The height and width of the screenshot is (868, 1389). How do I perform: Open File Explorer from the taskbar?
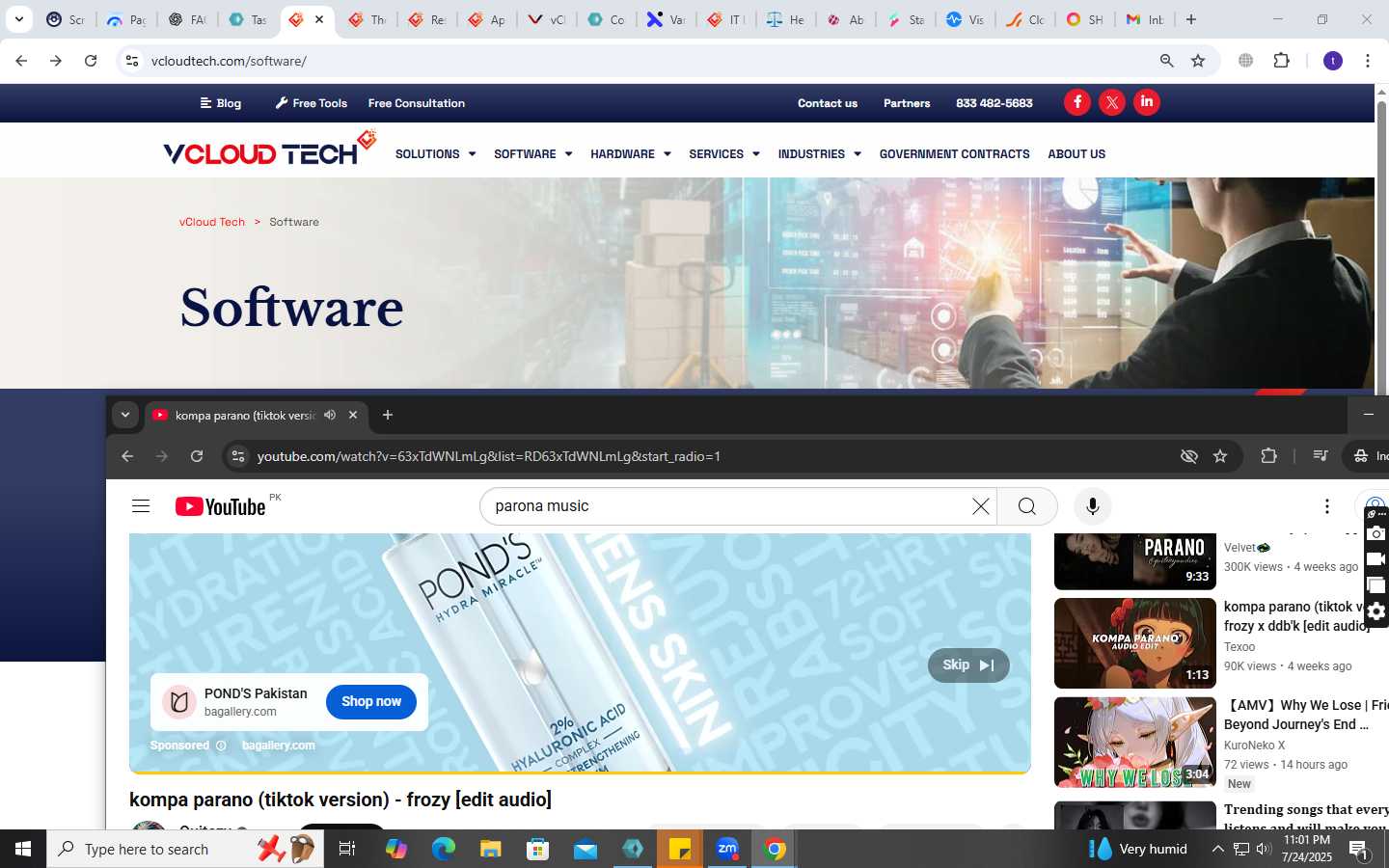coord(491,849)
